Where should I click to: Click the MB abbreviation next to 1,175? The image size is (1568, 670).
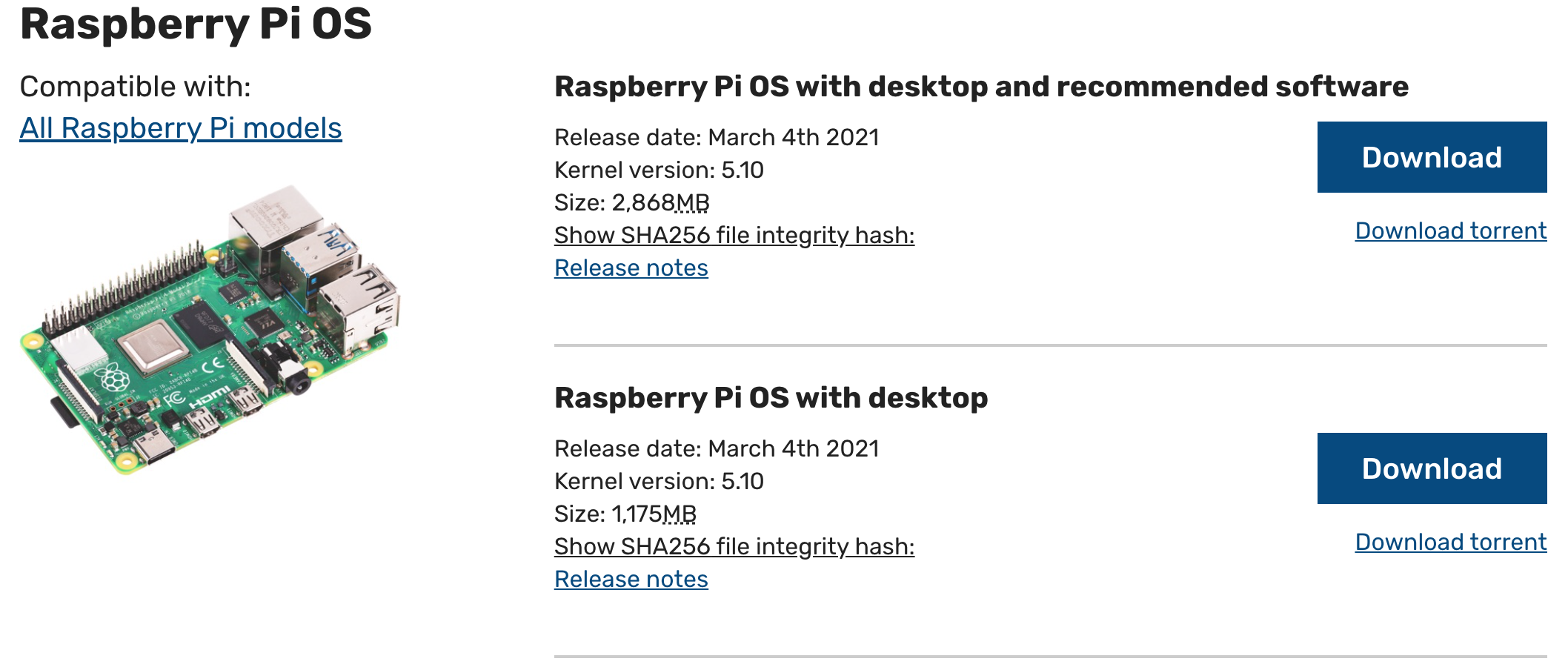680,514
